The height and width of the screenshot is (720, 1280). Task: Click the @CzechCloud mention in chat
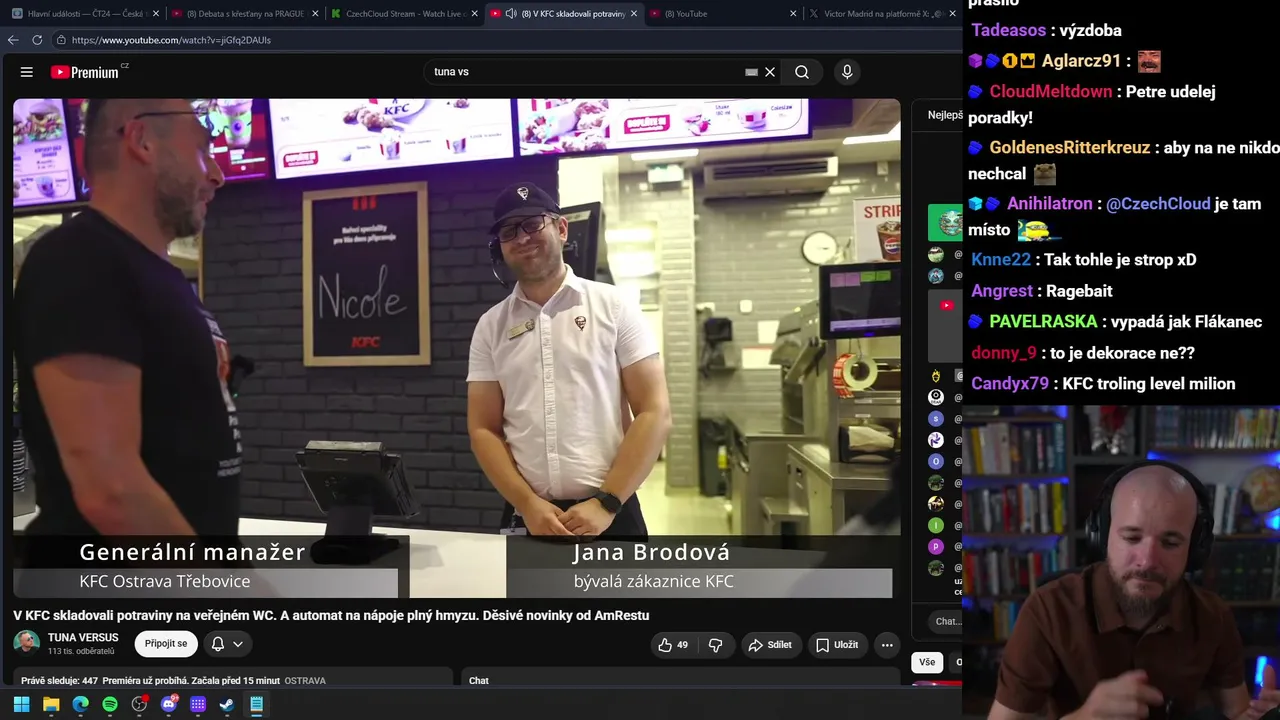click(x=1158, y=203)
